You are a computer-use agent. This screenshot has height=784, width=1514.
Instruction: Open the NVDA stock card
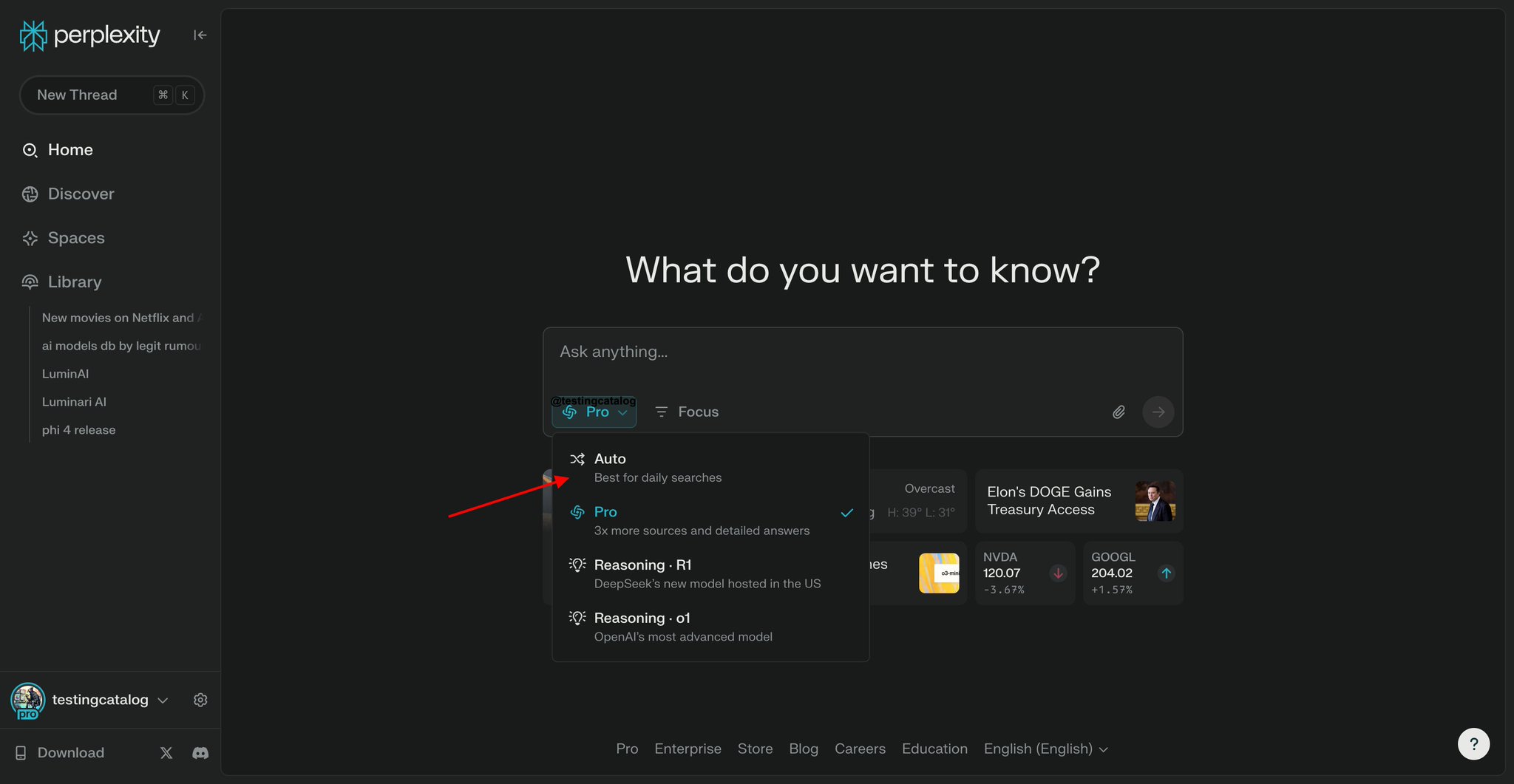(1025, 573)
